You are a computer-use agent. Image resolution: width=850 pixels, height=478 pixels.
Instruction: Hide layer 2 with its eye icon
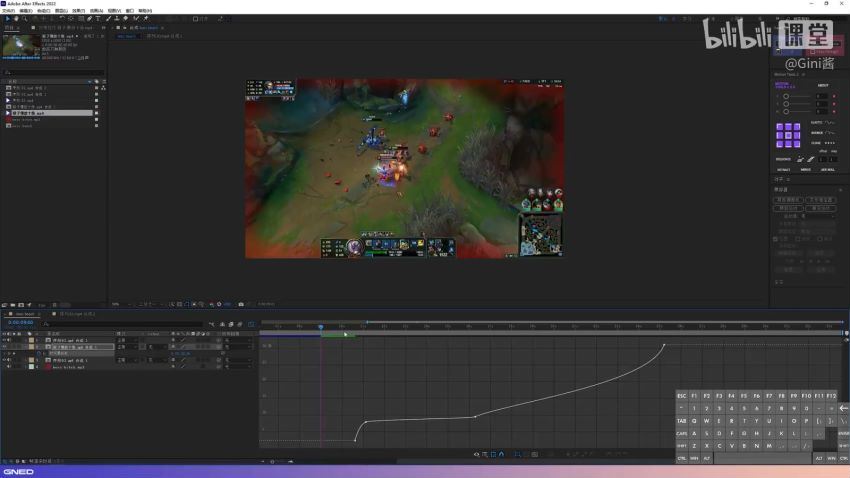pos(4,347)
